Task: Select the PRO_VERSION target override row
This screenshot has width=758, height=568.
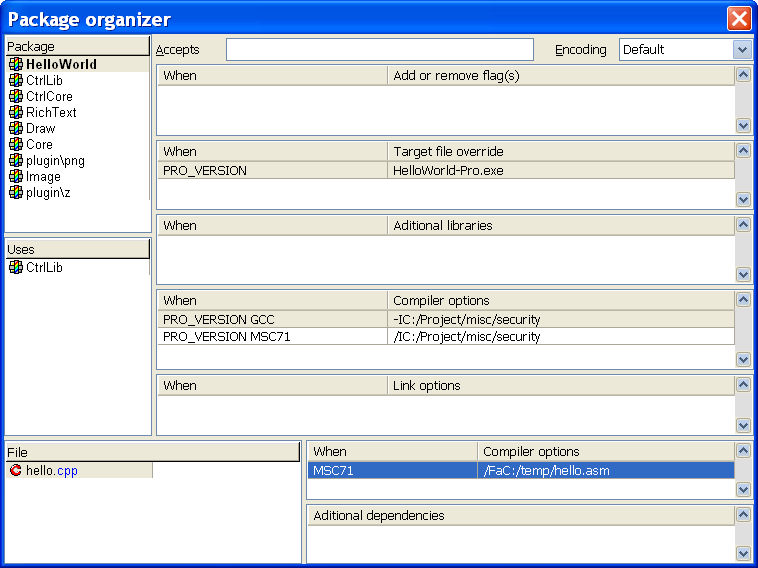Action: pos(446,171)
